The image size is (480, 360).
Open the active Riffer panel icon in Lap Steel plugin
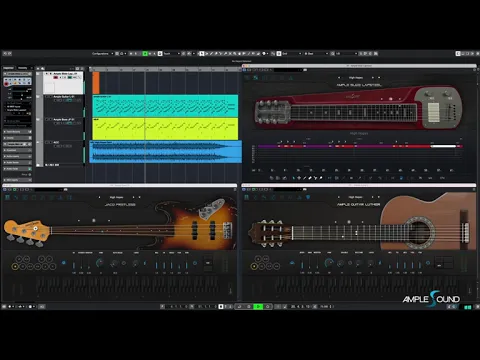256,78
